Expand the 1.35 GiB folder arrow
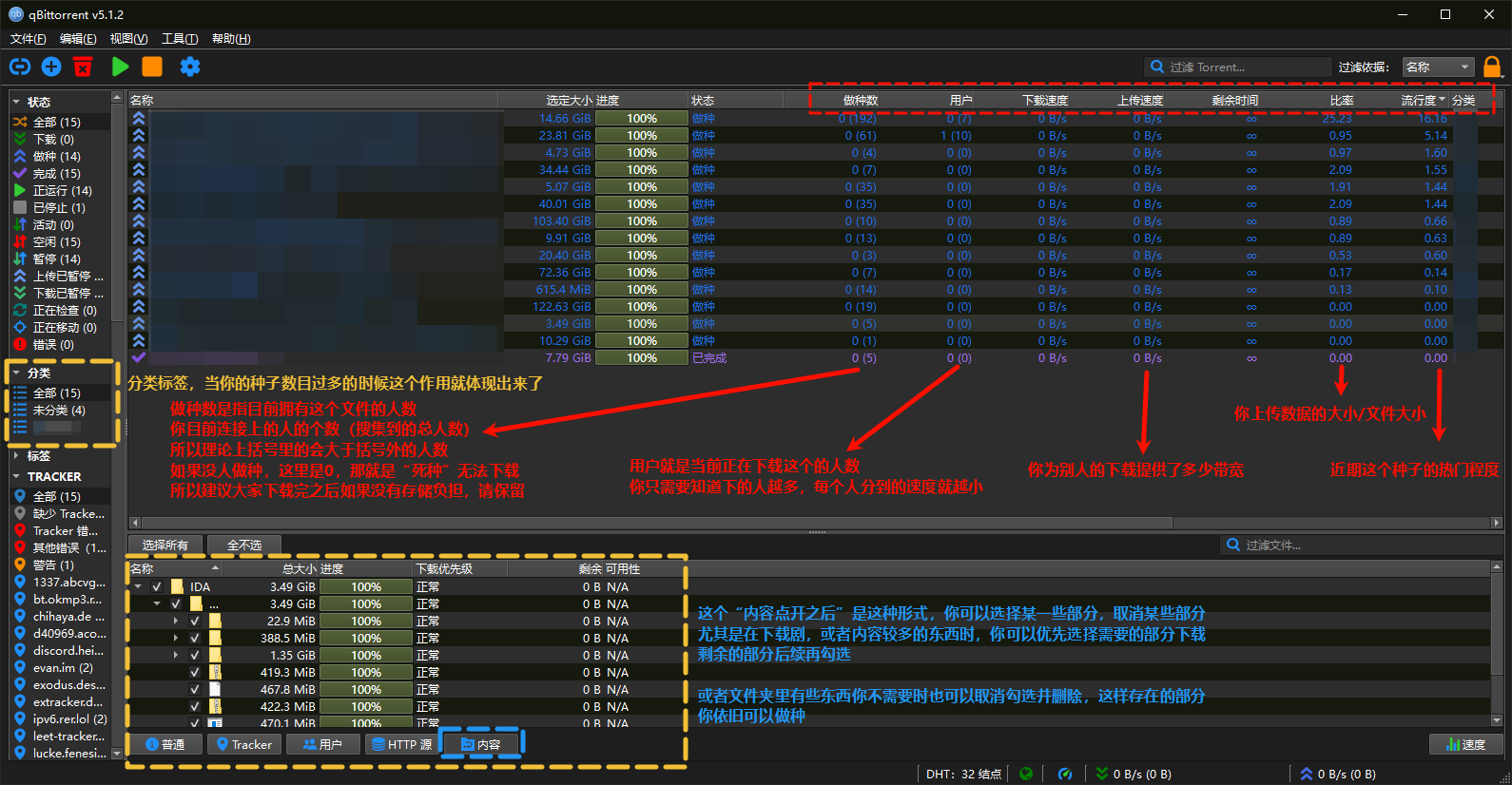This screenshot has width=1512, height=785. (x=176, y=655)
